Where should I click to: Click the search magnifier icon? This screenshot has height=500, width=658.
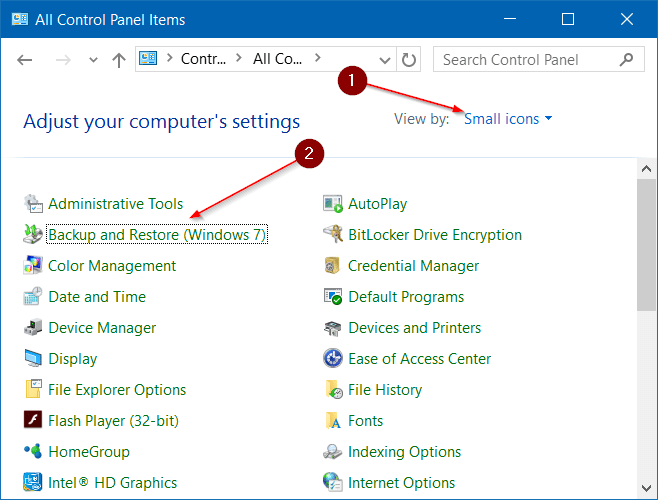point(626,60)
